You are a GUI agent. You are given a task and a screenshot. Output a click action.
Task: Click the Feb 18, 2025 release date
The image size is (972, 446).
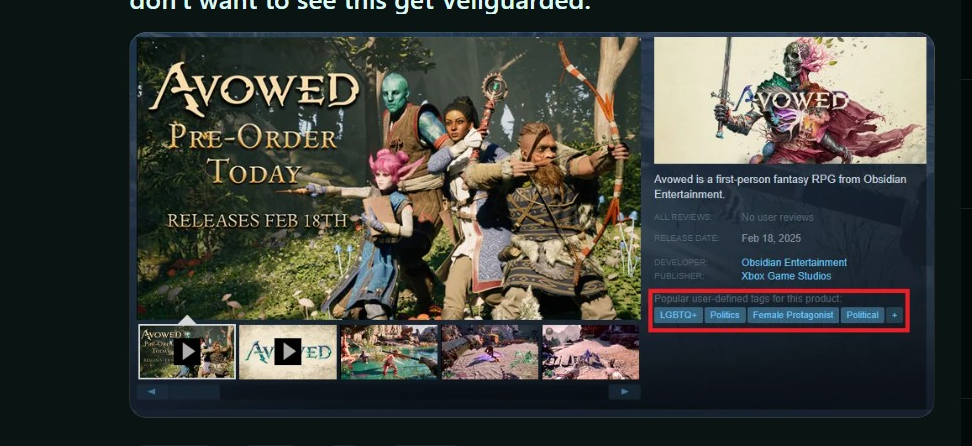(771, 238)
